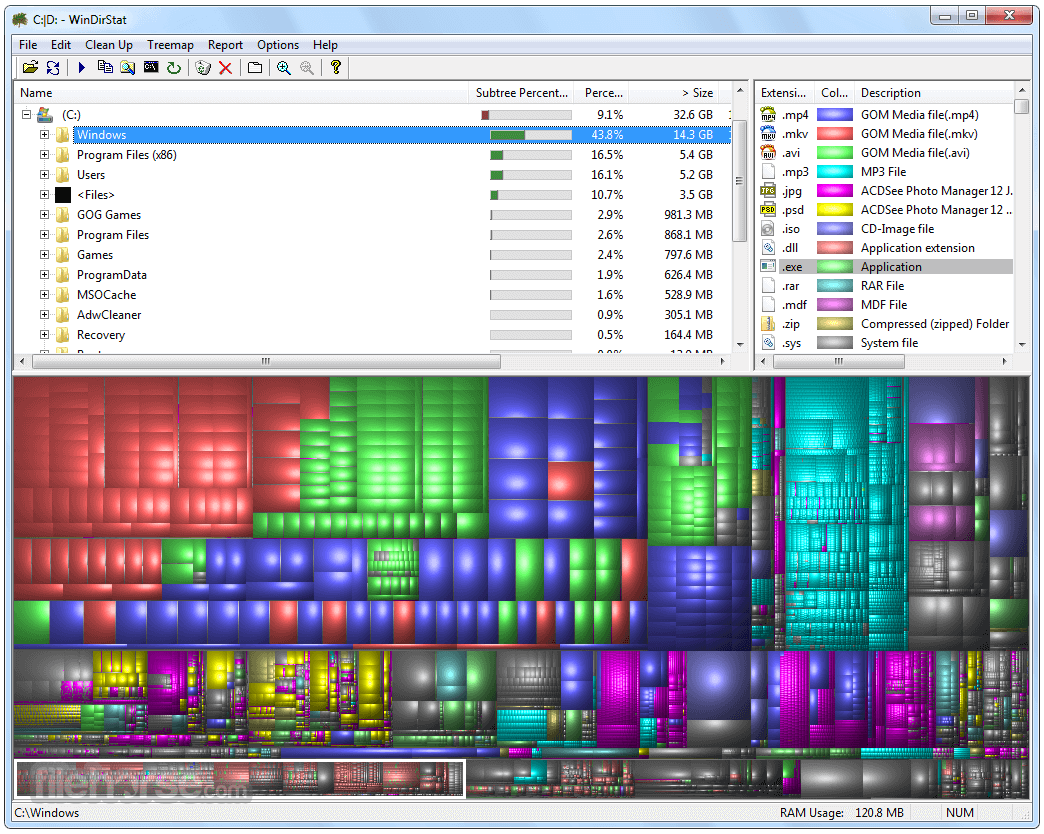1044x834 pixels.
Task: Select the Program Files folder row
Action: 373,235
